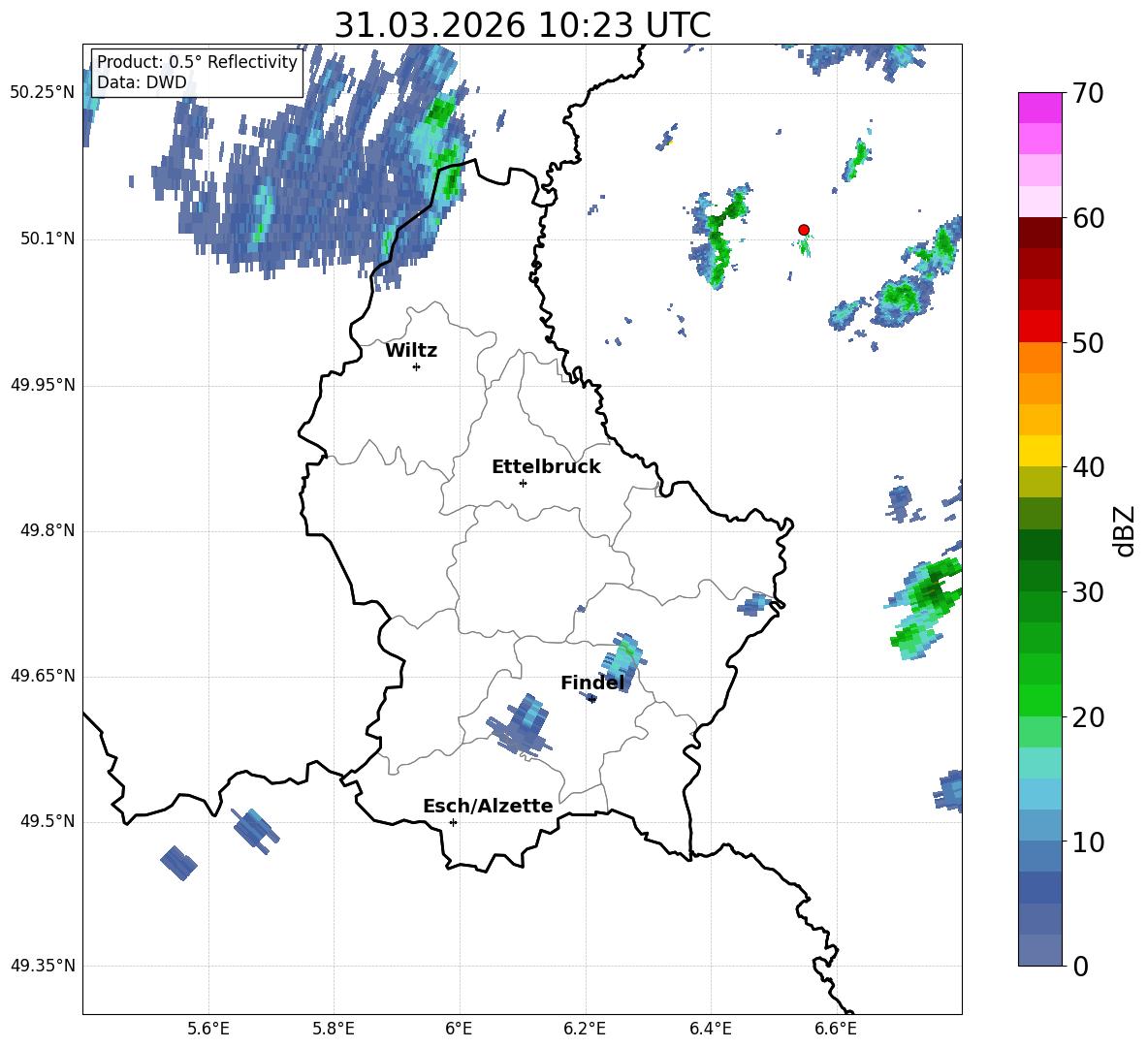The width and height of the screenshot is (1148, 1048).
Task: Click the 6.6°E longitude label
Action: point(836,1029)
